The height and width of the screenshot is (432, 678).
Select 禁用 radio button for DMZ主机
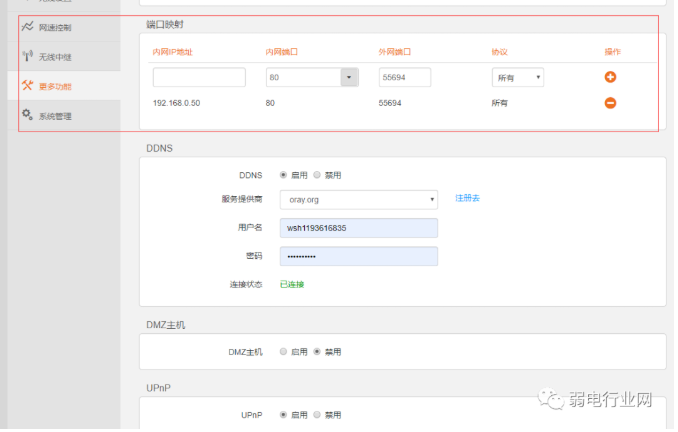coord(317,352)
